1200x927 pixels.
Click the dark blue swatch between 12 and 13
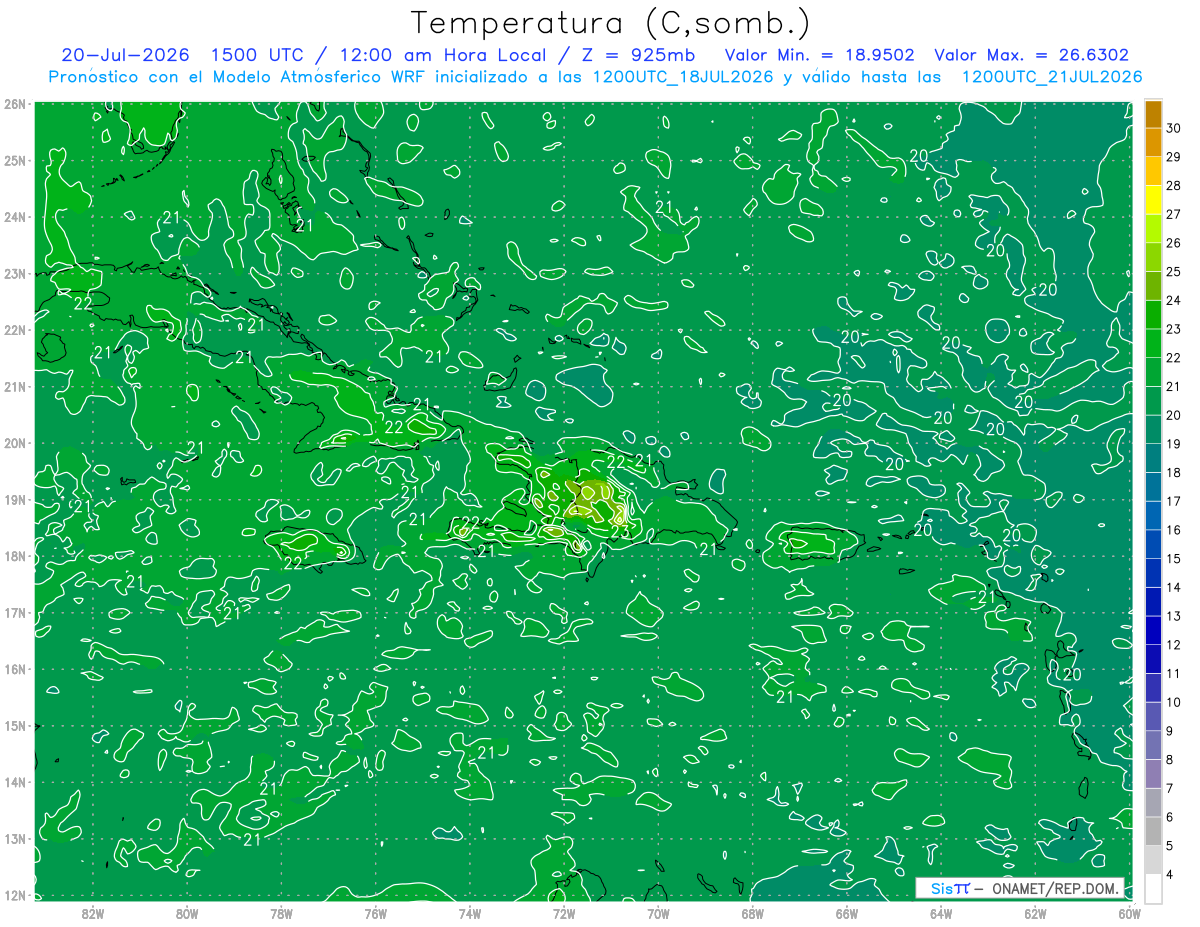click(x=1153, y=629)
